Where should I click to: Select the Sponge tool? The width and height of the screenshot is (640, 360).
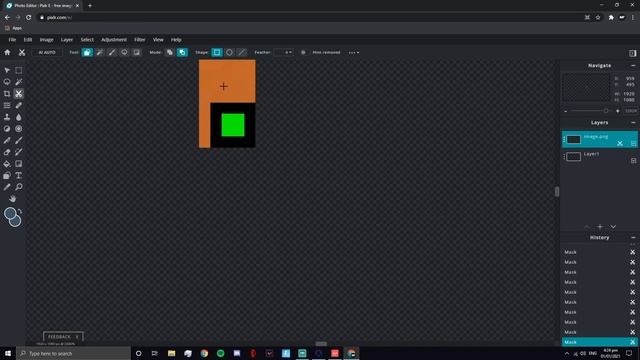pos(18,129)
